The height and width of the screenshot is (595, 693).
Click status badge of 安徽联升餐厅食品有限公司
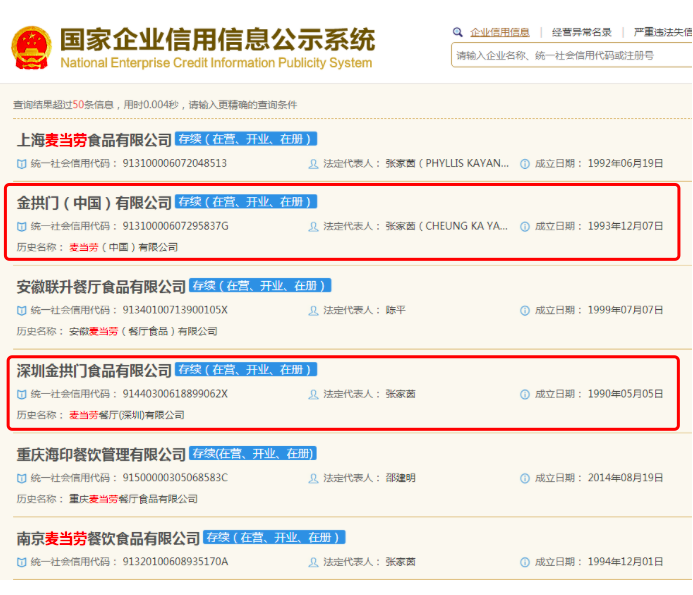click(x=260, y=286)
